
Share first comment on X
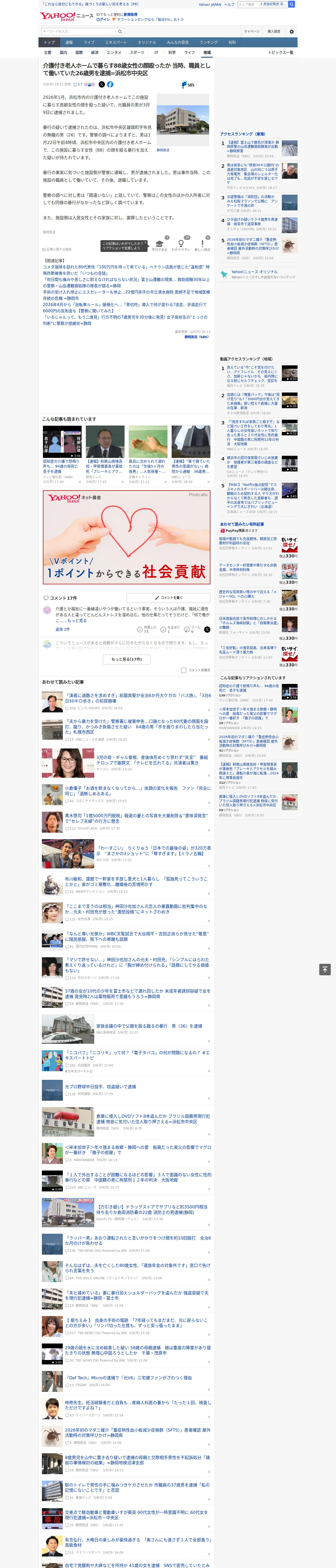207,629
